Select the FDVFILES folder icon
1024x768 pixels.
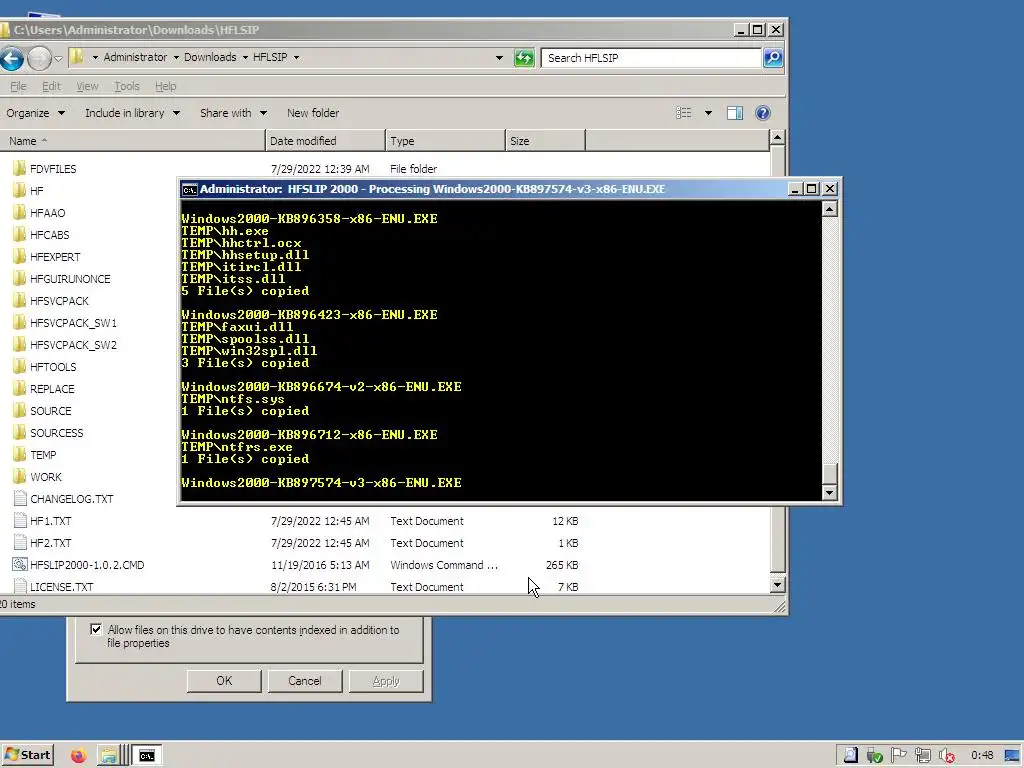(x=20, y=168)
